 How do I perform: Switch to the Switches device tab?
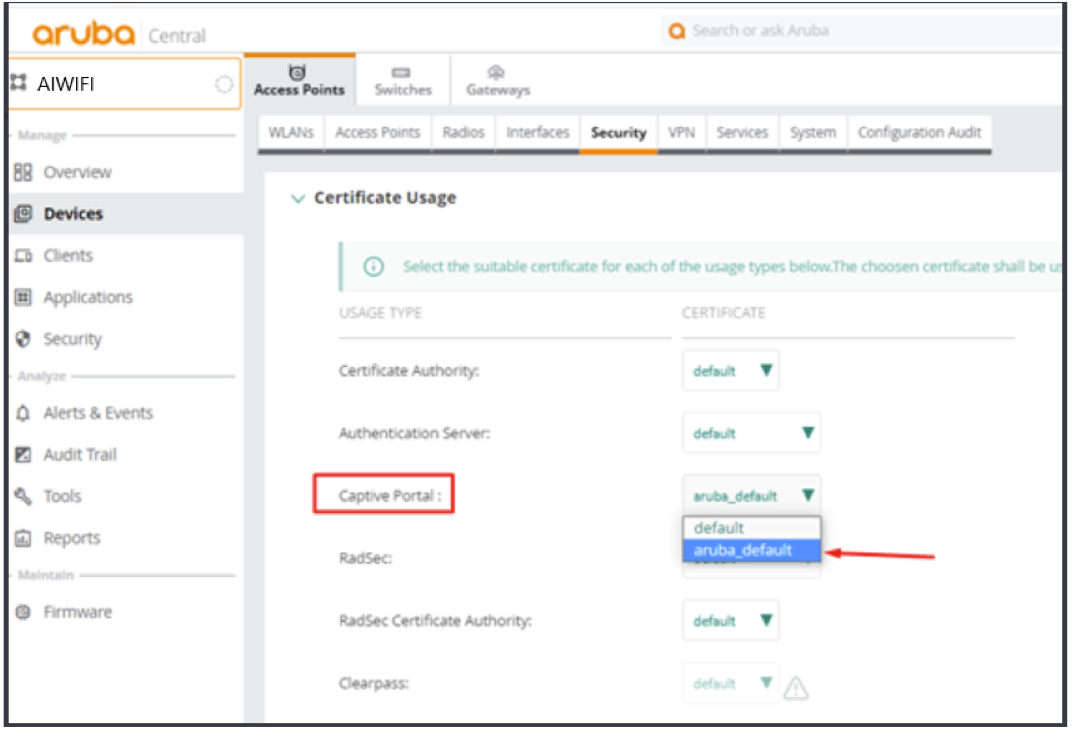(403, 80)
